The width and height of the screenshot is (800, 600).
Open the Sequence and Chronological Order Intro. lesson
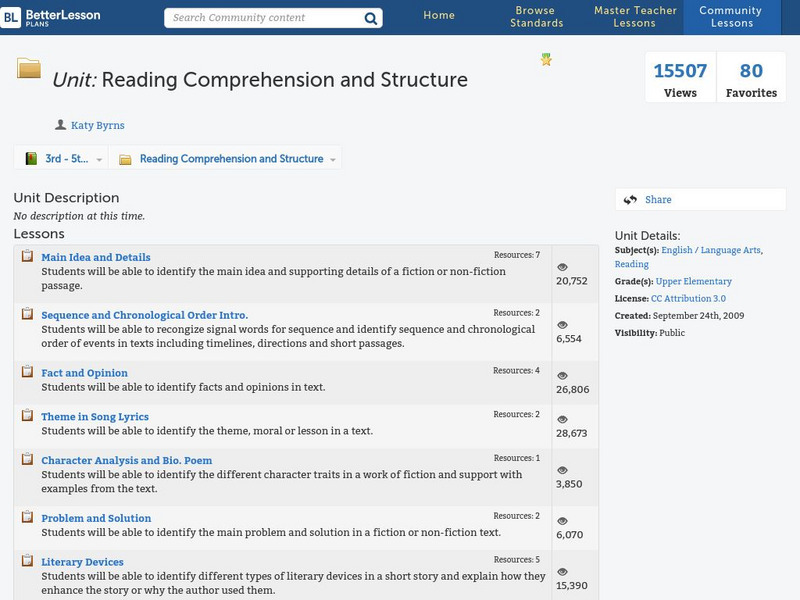click(x=144, y=315)
